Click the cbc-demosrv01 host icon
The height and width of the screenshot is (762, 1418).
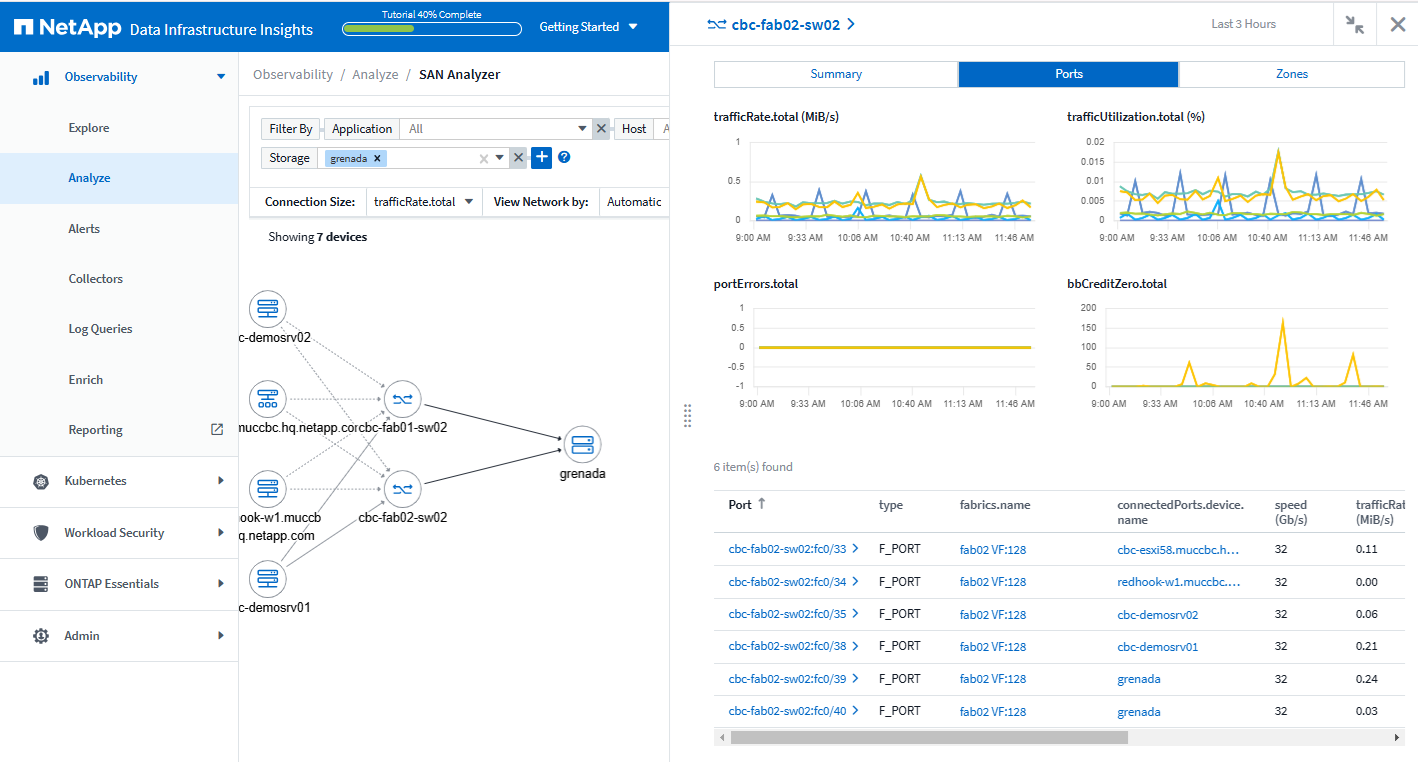coord(267,579)
